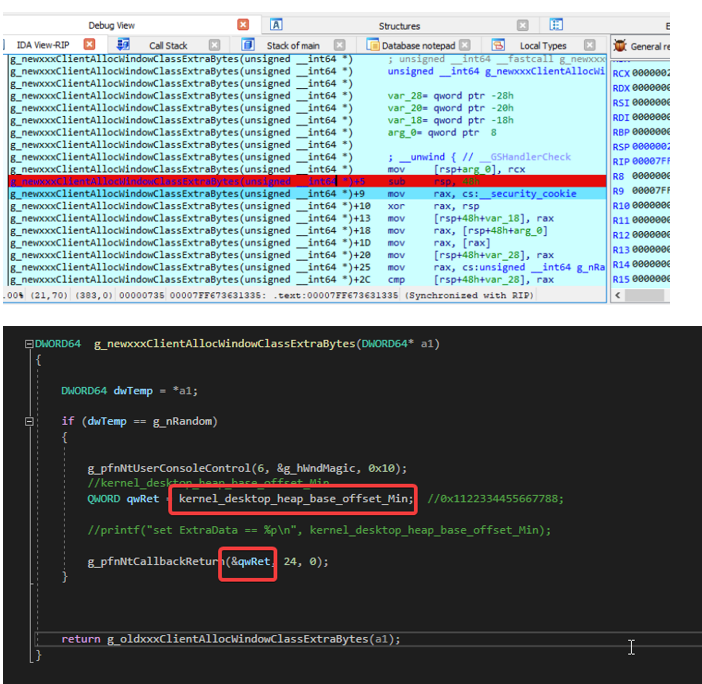Screen dimensions: 702x684
Task: Collapse the if dwTemp block
Action: [29, 421]
